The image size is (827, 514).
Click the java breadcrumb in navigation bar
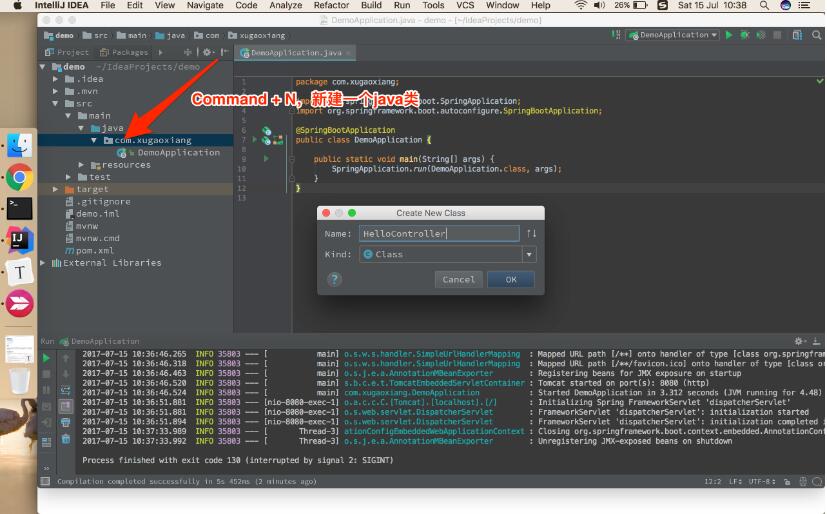pyautogui.click(x=170, y=35)
